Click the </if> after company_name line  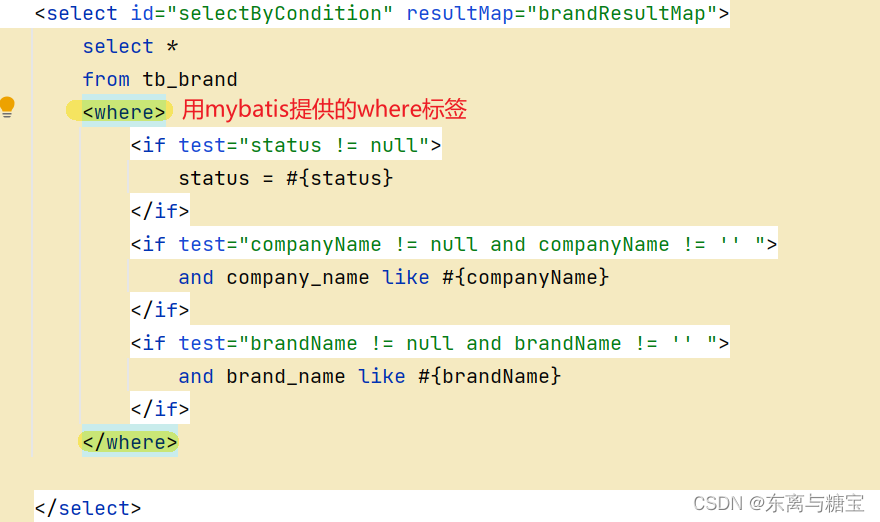click(160, 310)
